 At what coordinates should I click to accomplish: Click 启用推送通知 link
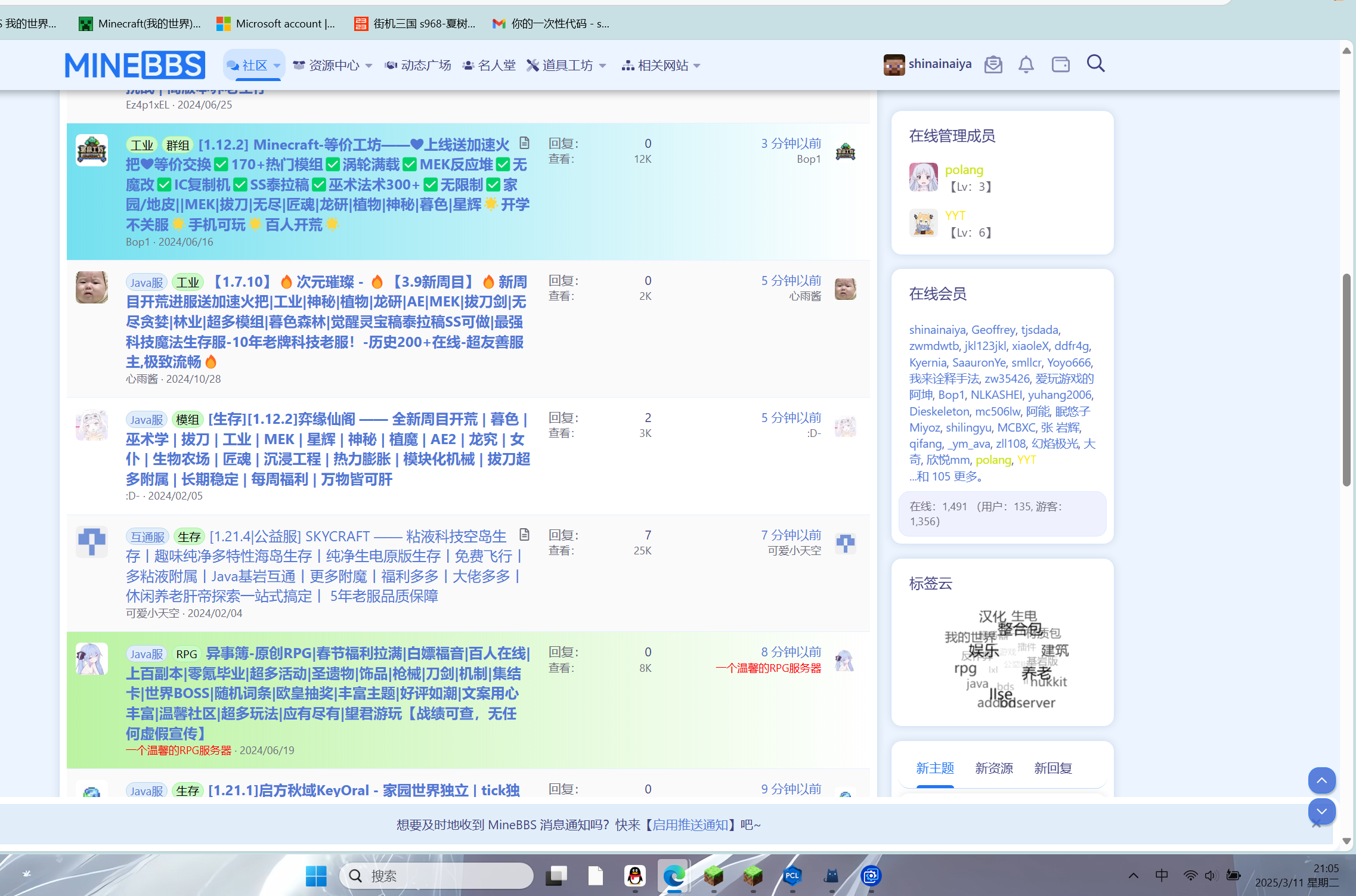pyautogui.click(x=691, y=824)
